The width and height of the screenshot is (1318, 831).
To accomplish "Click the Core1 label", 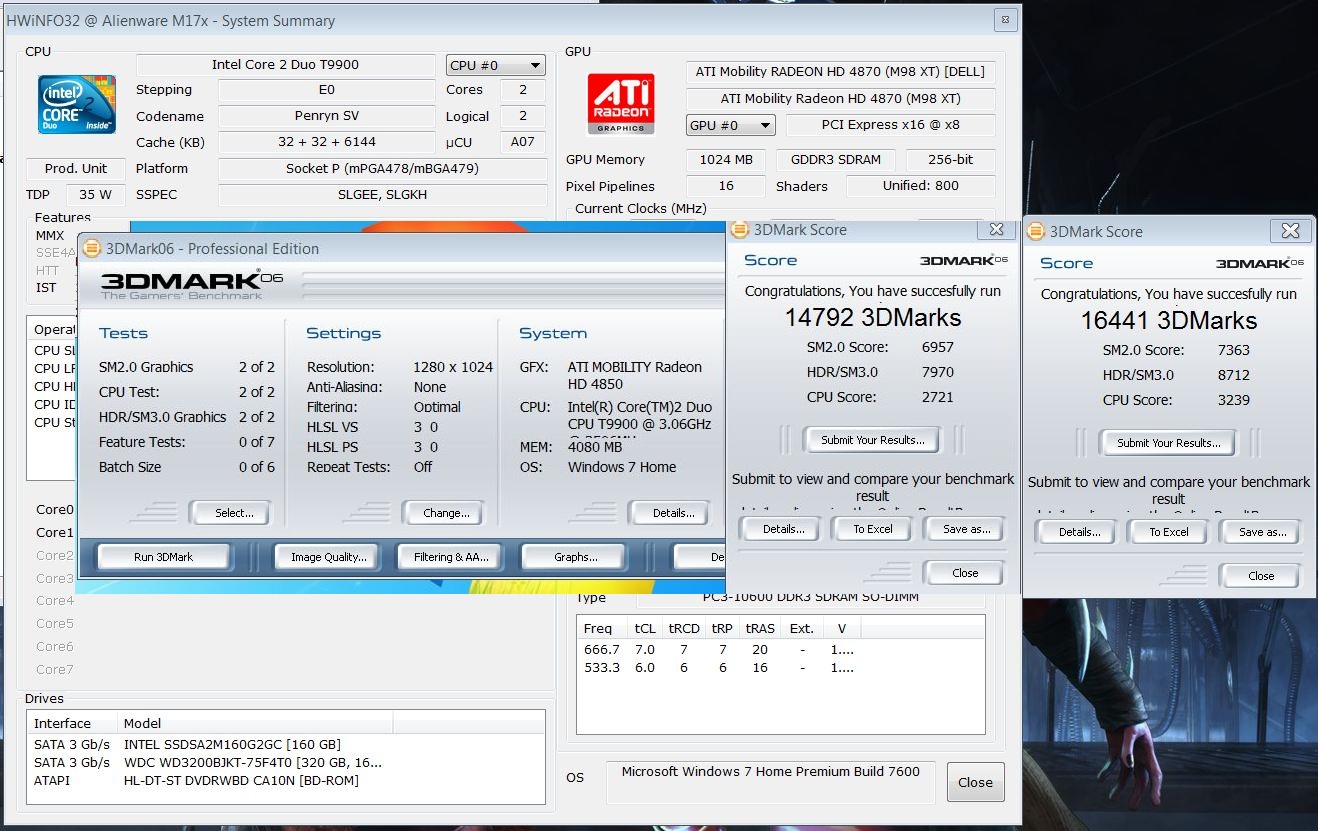I will [x=55, y=533].
